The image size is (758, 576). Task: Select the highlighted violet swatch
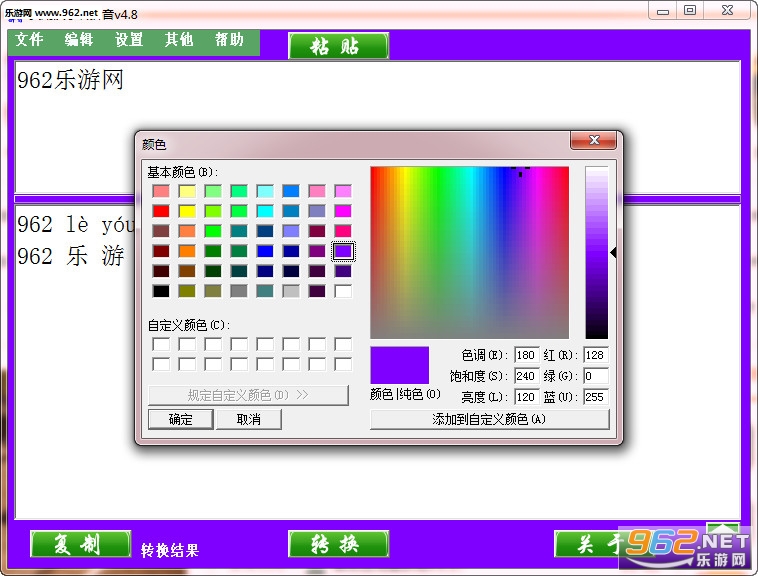(343, 251)
